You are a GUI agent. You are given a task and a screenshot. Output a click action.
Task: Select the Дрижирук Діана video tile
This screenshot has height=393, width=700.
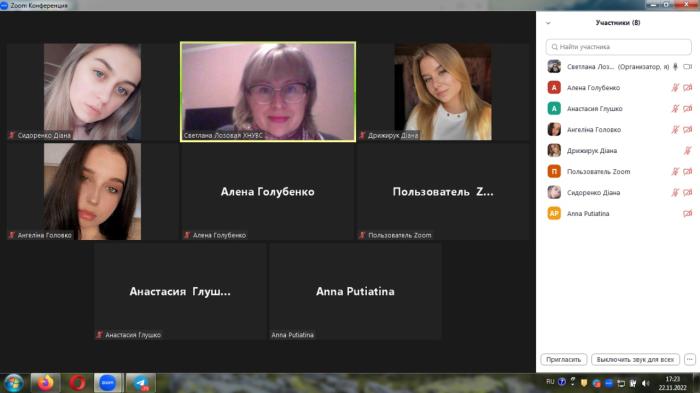[x=443, y=92]
